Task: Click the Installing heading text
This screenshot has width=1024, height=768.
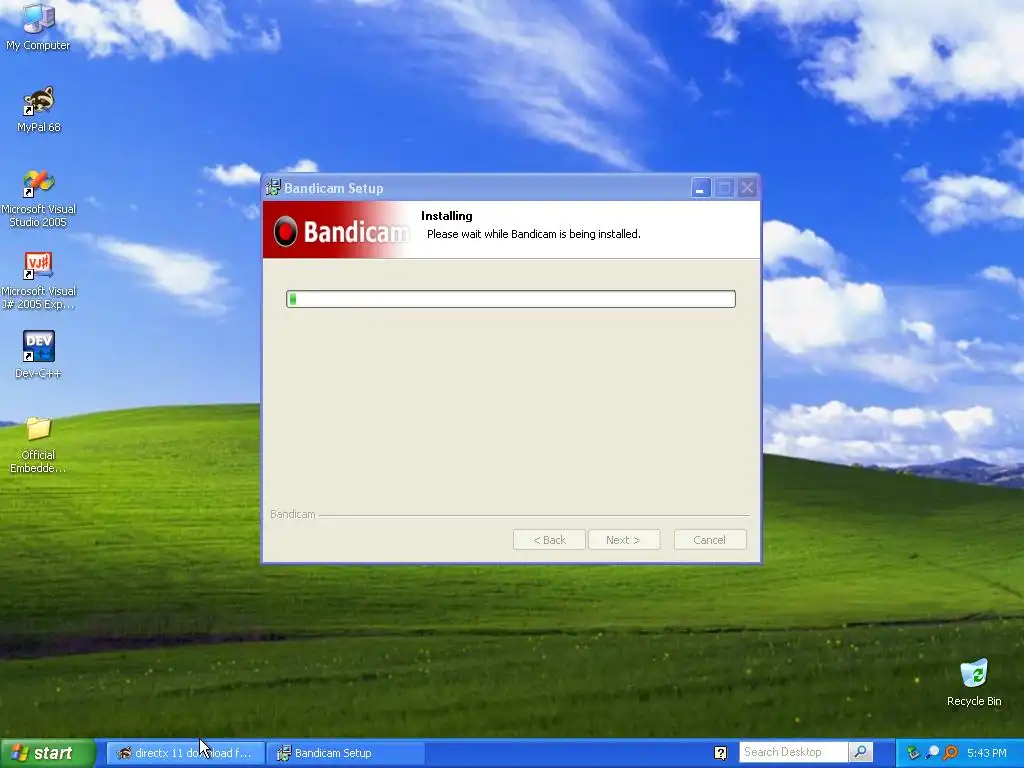Action: pos(447,216)
